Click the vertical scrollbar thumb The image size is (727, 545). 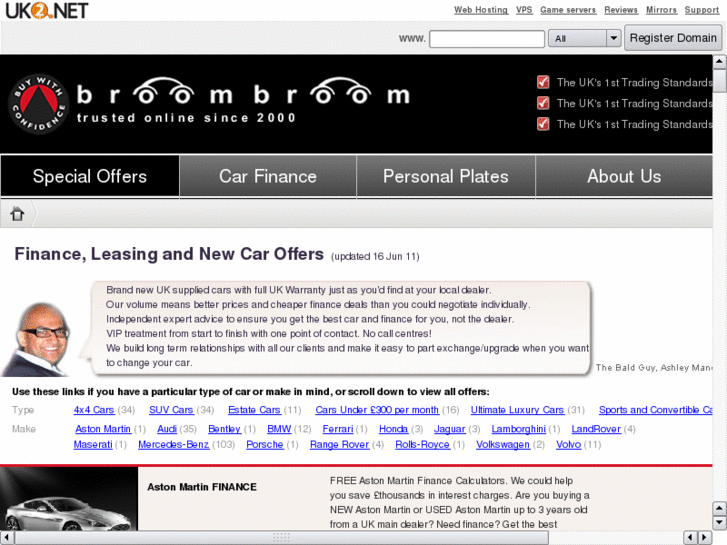(719, 80)
